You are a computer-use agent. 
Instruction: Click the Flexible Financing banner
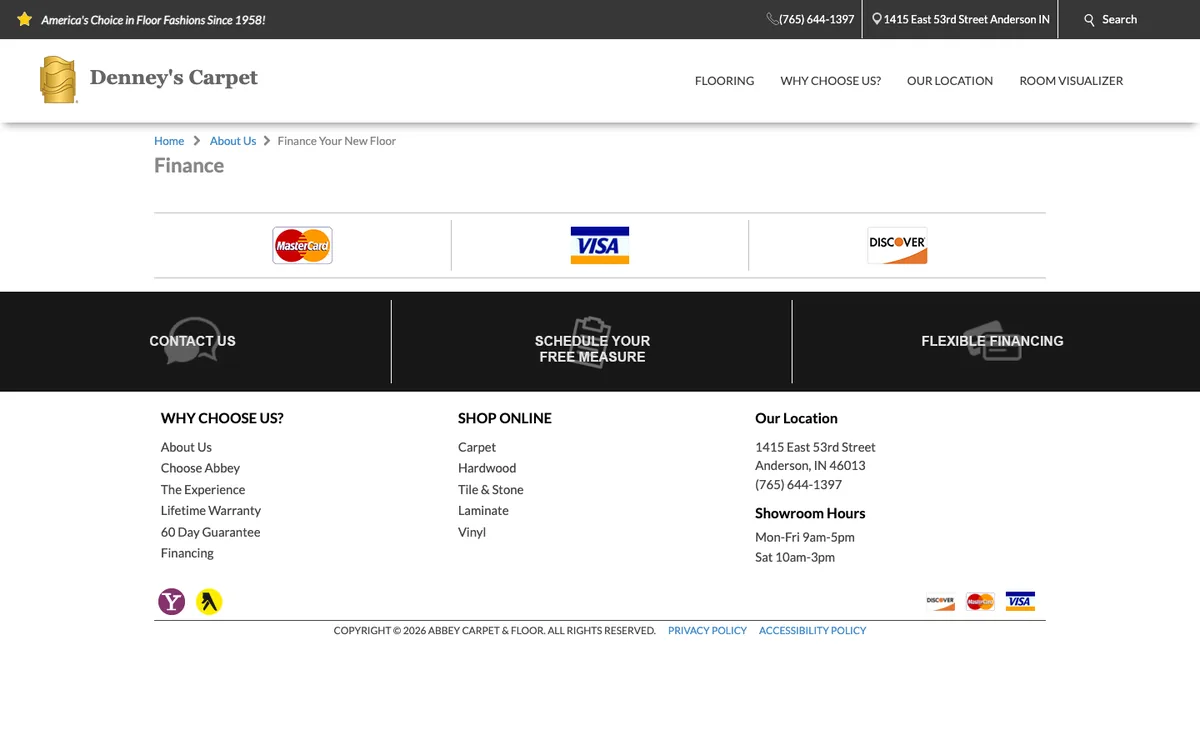click(x=992, y=341)
